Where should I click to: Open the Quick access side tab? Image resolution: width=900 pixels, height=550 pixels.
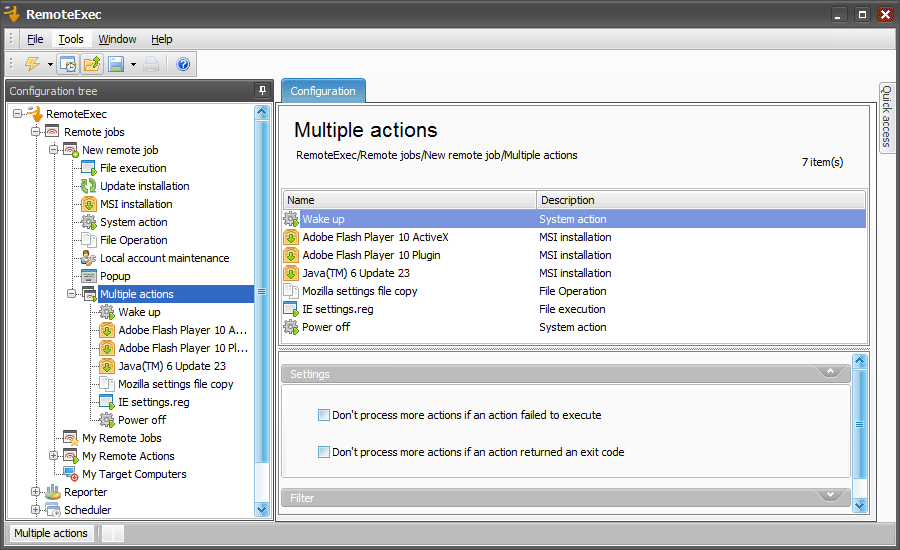point(887,117)
